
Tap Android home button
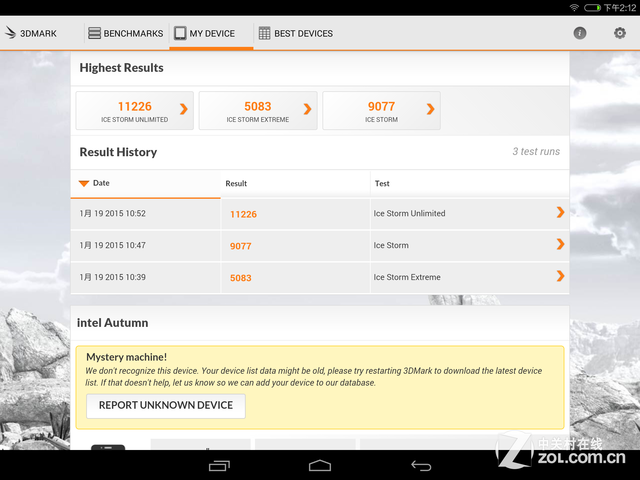(320, 465)
